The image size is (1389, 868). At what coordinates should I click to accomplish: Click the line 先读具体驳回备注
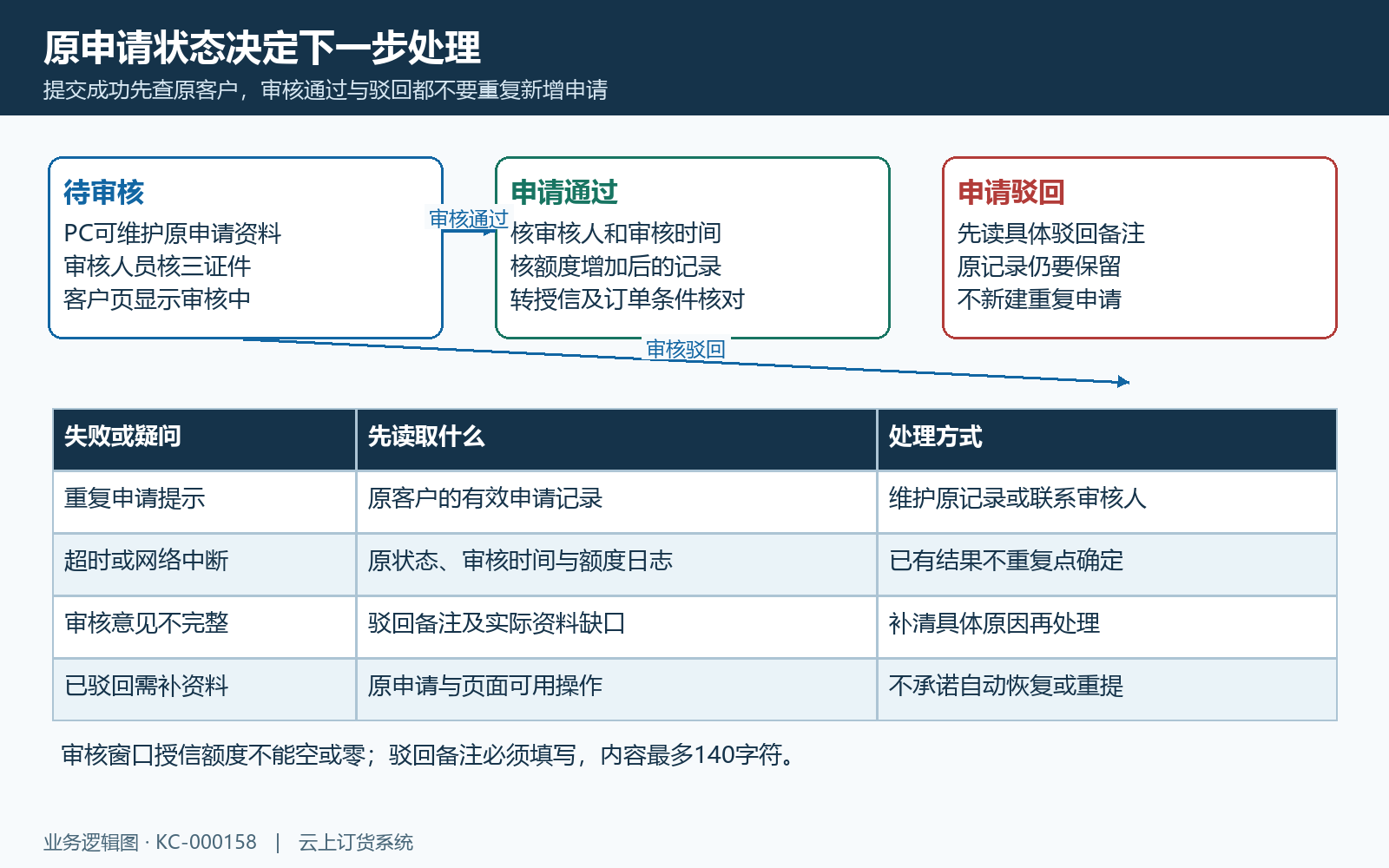[x=1050, y=233]
